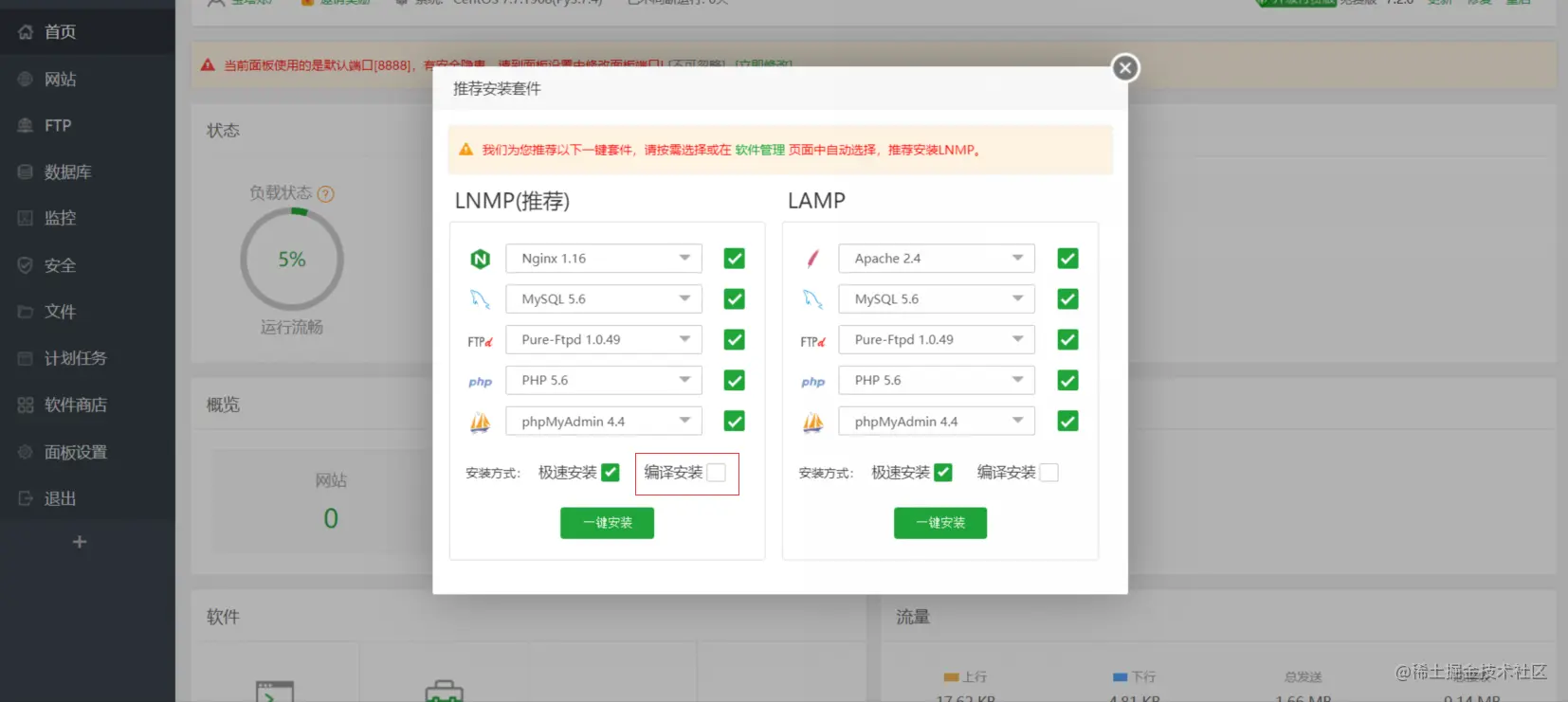Click the database icon beside 数据库
1568x702 pixels.
(26, 171)
